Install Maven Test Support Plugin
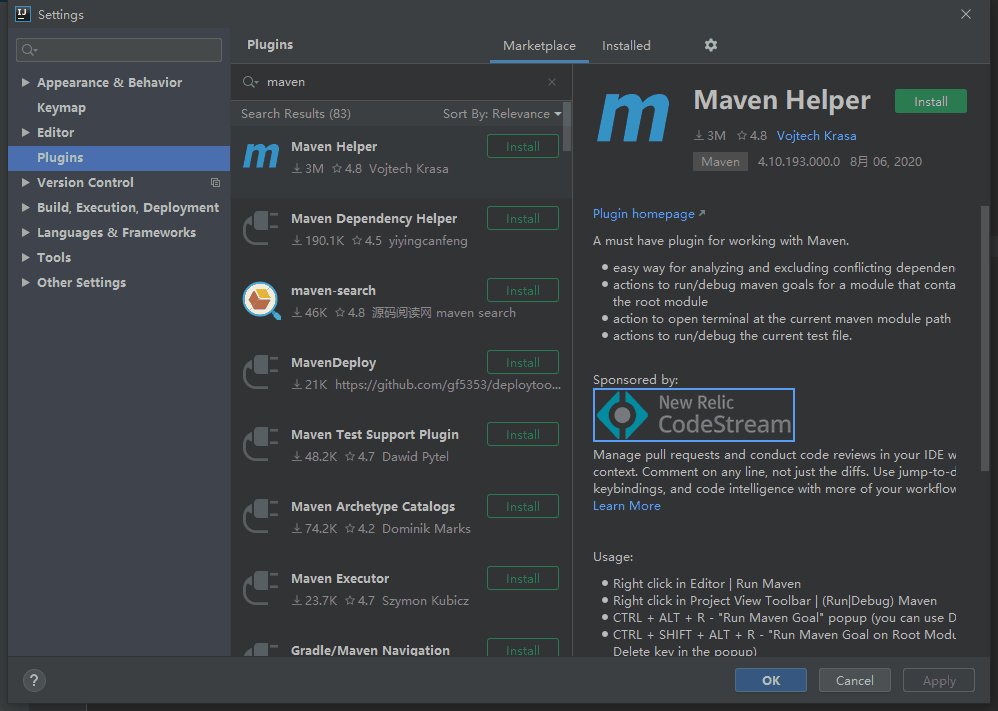The width and height of the screenshot is (998, 711). click(523, 434)
